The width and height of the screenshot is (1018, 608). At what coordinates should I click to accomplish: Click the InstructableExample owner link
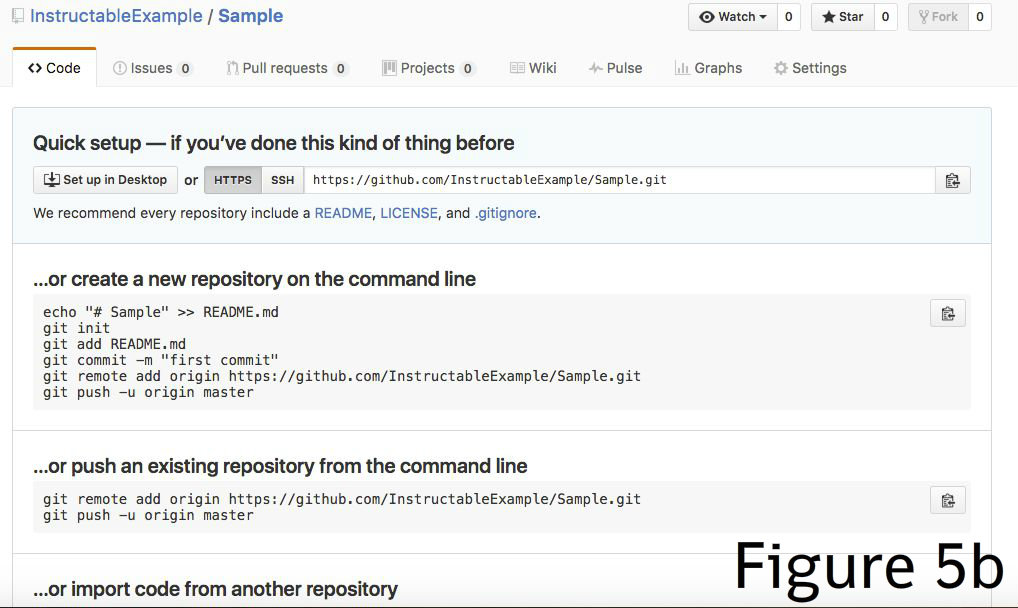point(116,16)
